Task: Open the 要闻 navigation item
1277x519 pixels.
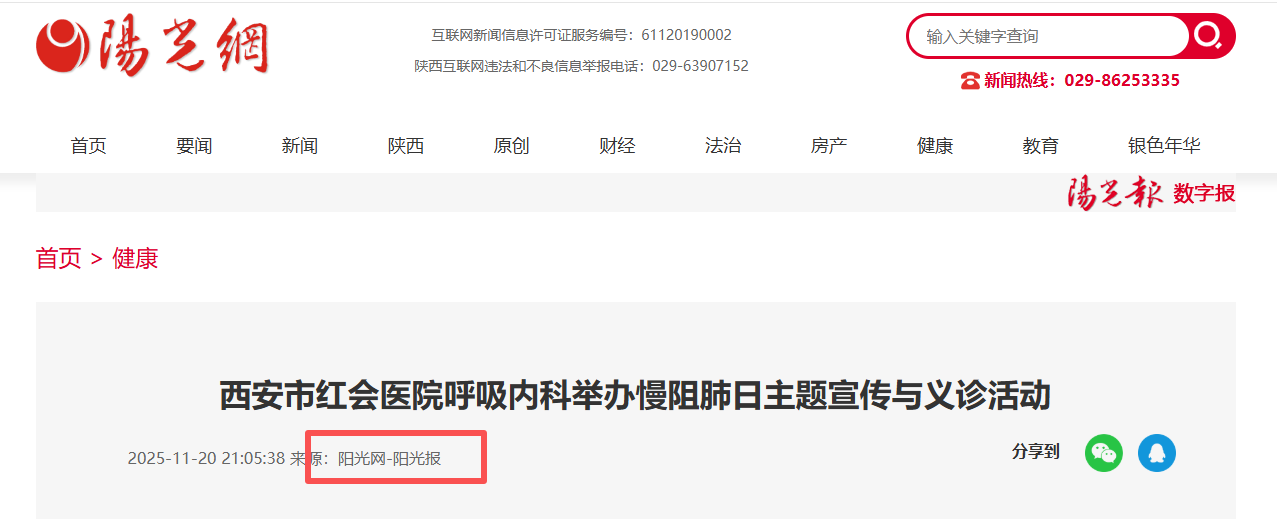Action: [194, 146]
